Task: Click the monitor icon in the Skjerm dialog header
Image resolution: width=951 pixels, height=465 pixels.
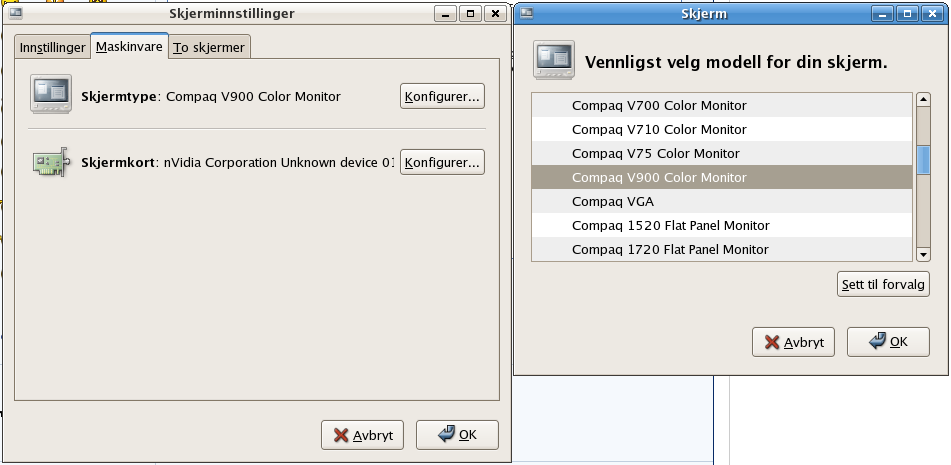Action: point(554,60)
